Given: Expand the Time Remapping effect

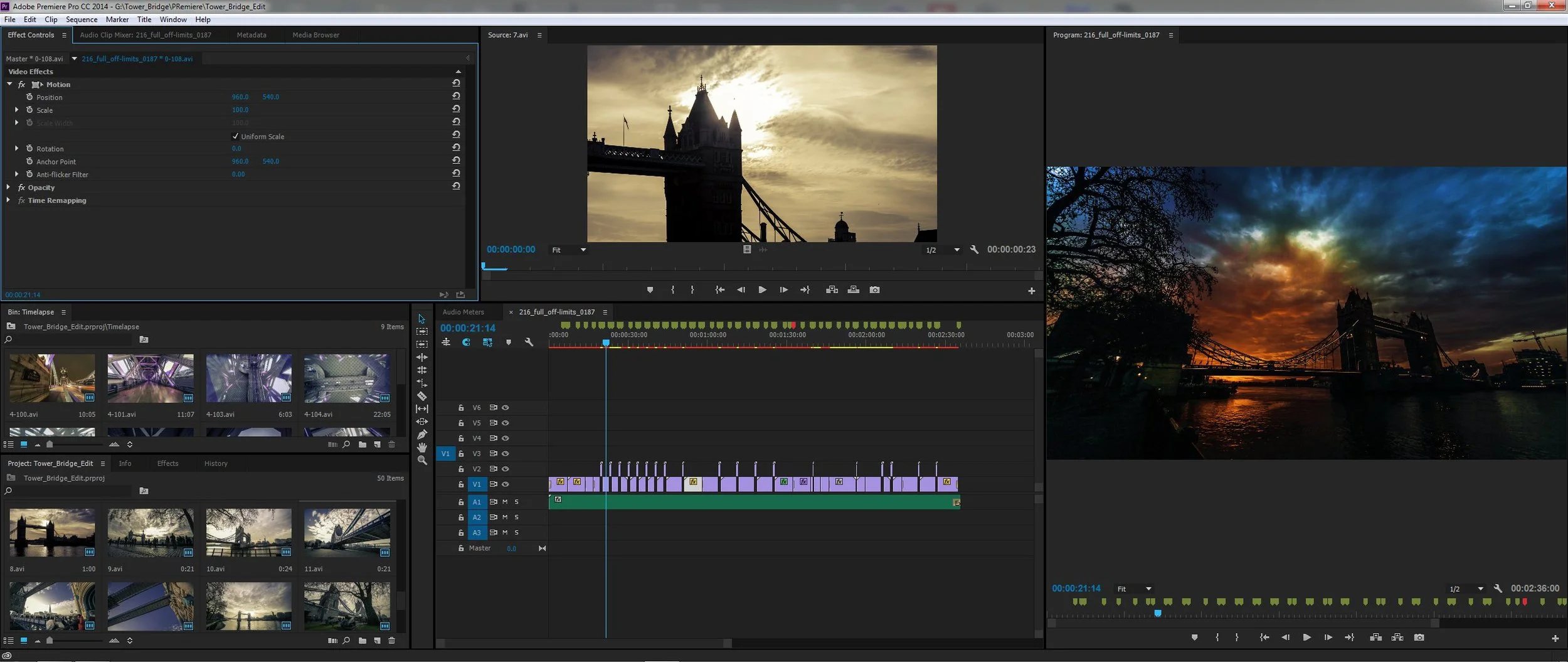Looking at the screenshot, I should click(x=8, y=200).
